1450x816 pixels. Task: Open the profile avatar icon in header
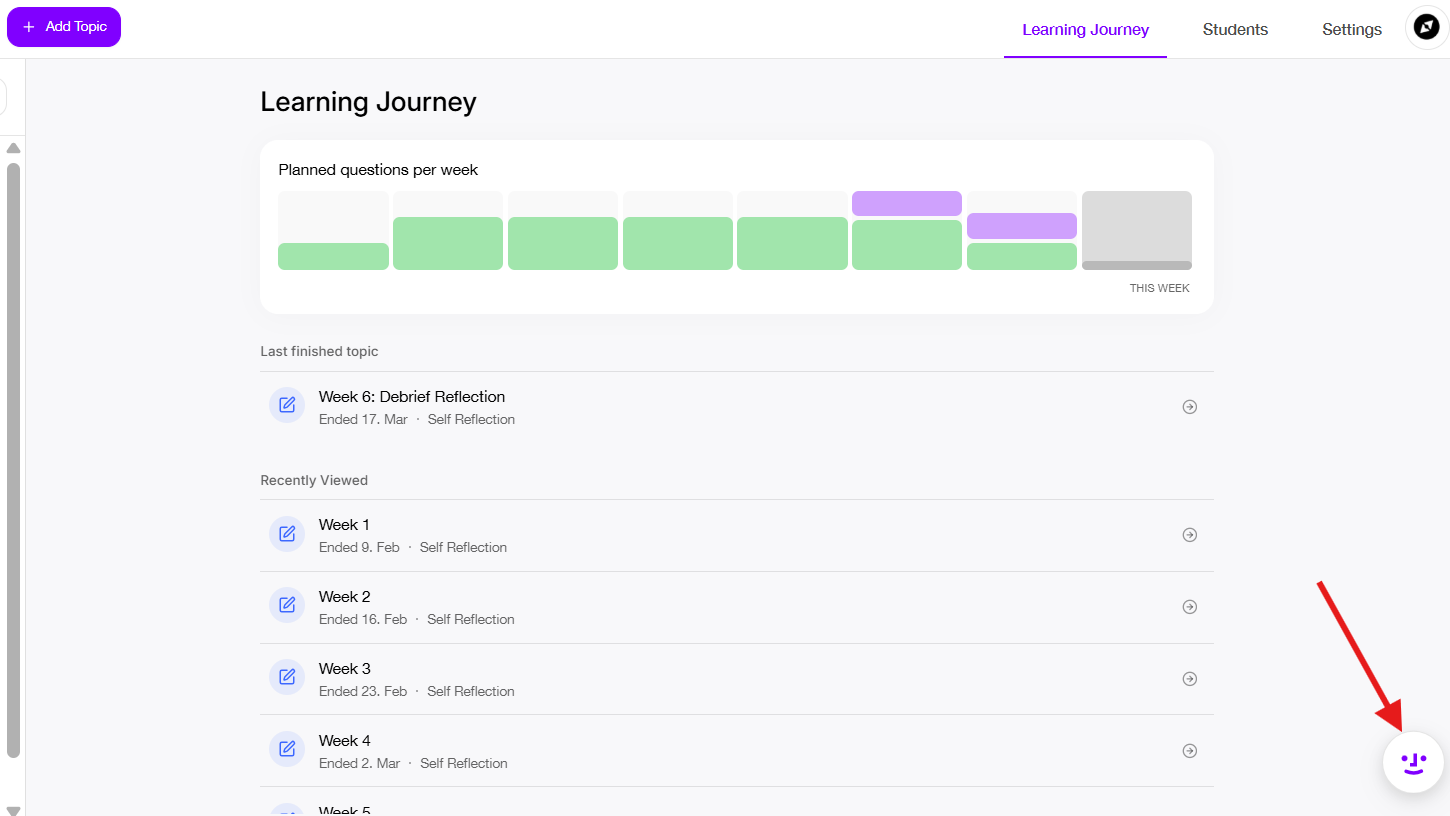[x=1427, y=28]
